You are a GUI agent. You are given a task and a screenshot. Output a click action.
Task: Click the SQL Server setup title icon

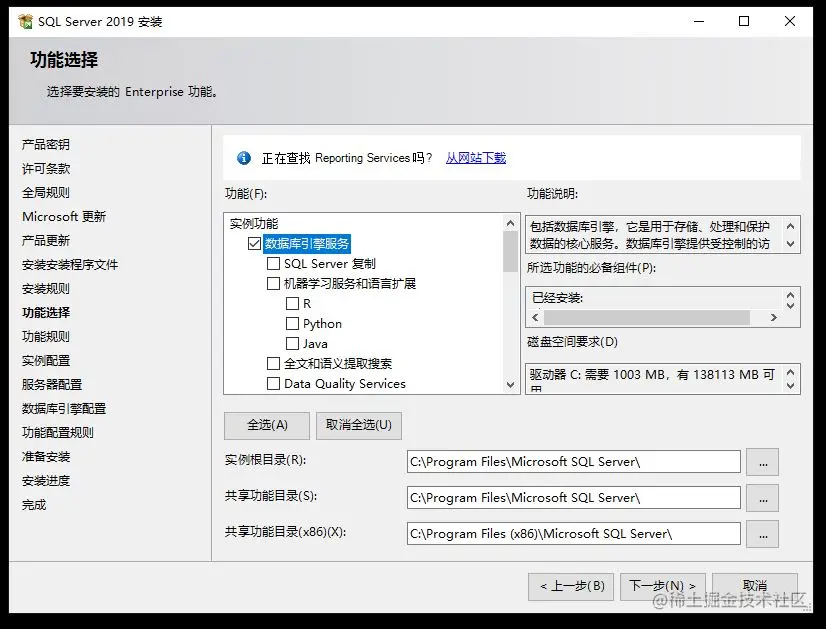pos(25,22)
